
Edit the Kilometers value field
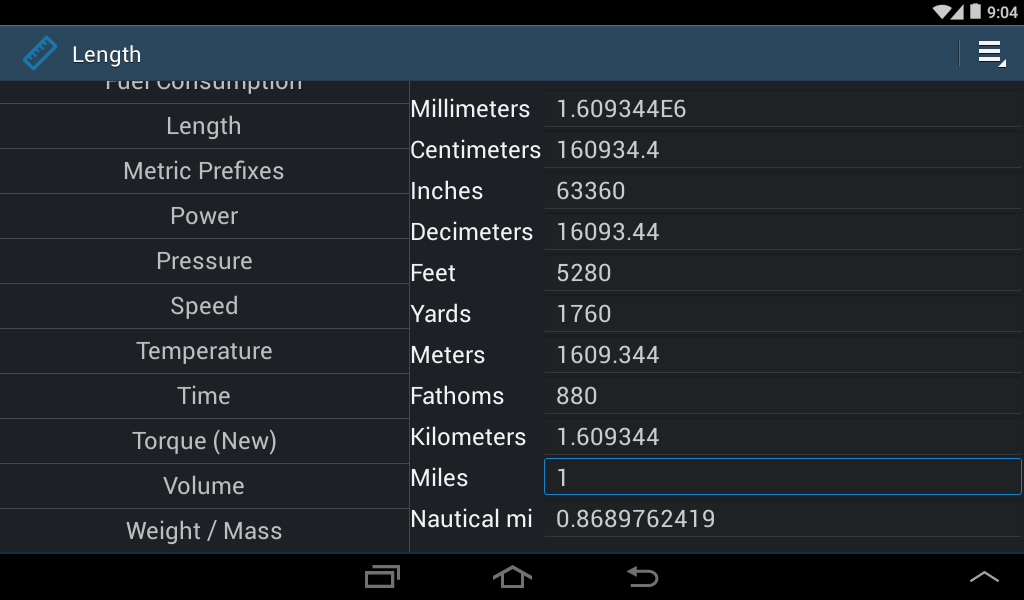[x=782, y=436]
